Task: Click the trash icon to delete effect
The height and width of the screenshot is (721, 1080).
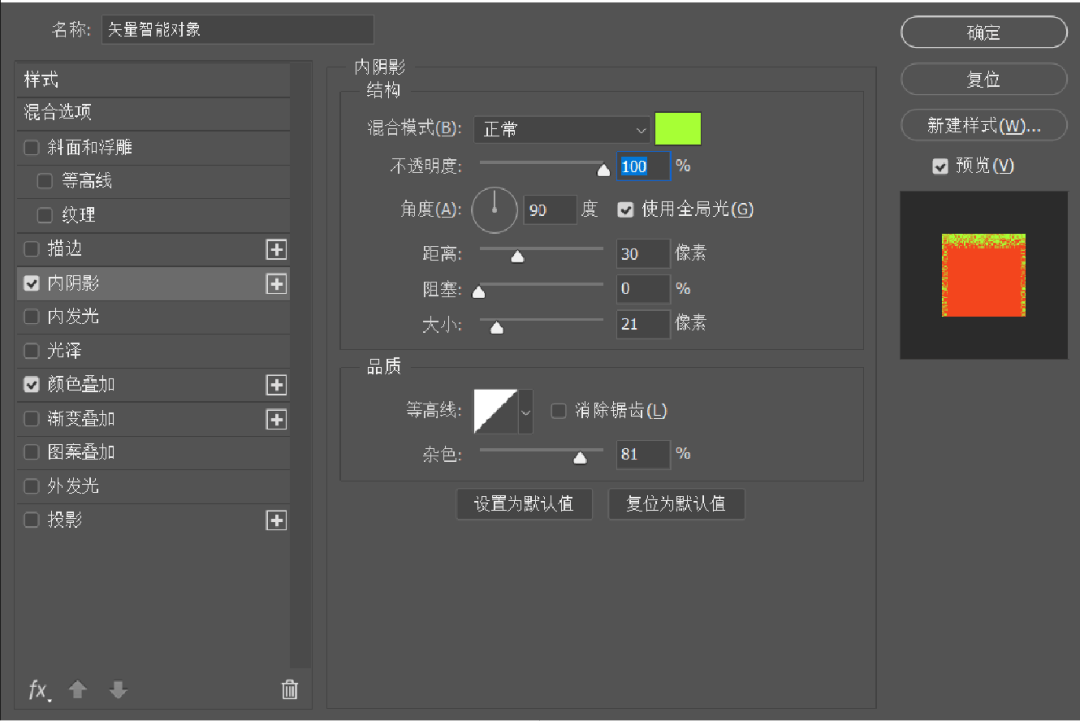Action: point(289,689)
